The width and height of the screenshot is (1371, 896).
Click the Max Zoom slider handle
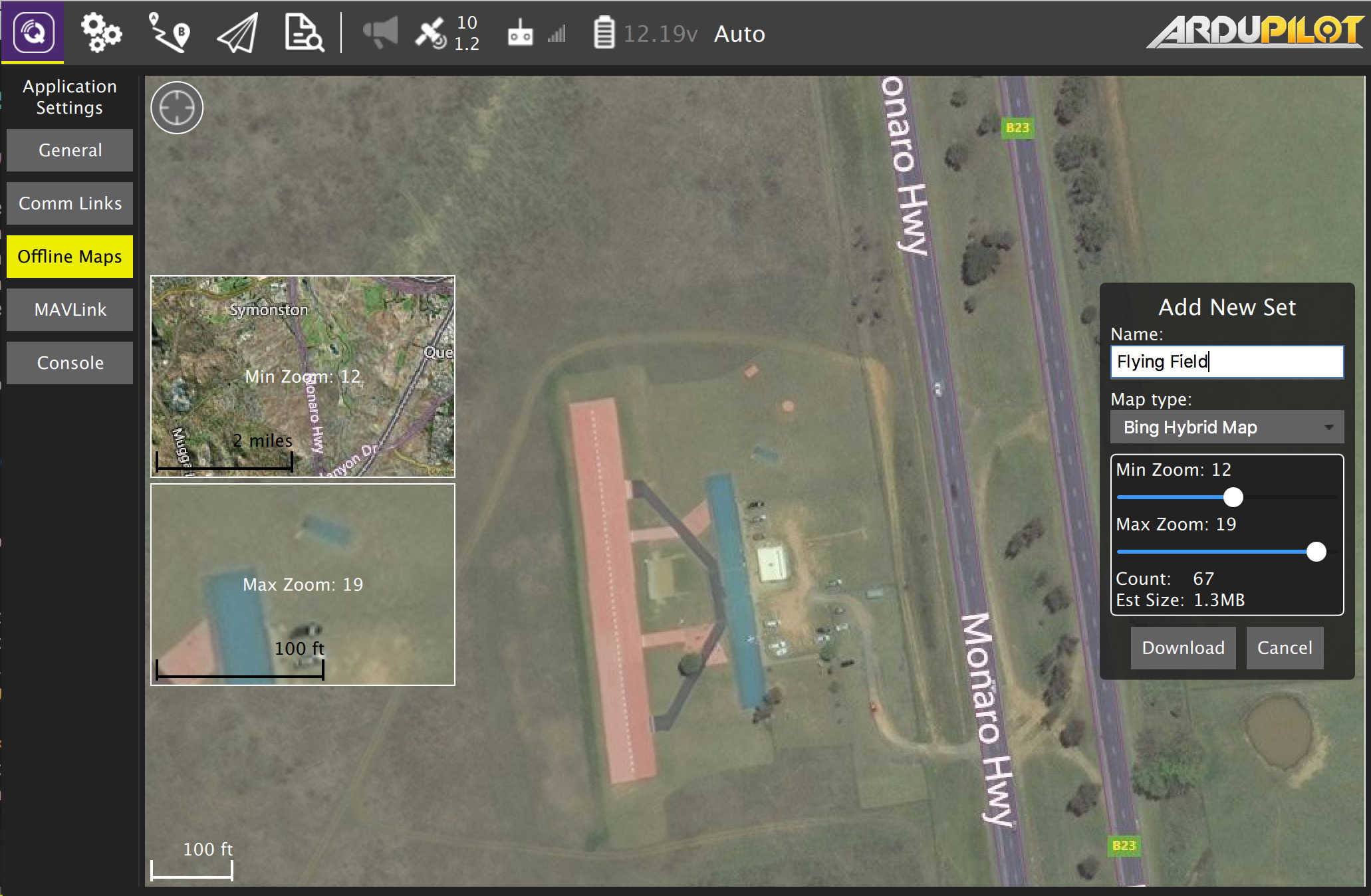point(1316,552)
